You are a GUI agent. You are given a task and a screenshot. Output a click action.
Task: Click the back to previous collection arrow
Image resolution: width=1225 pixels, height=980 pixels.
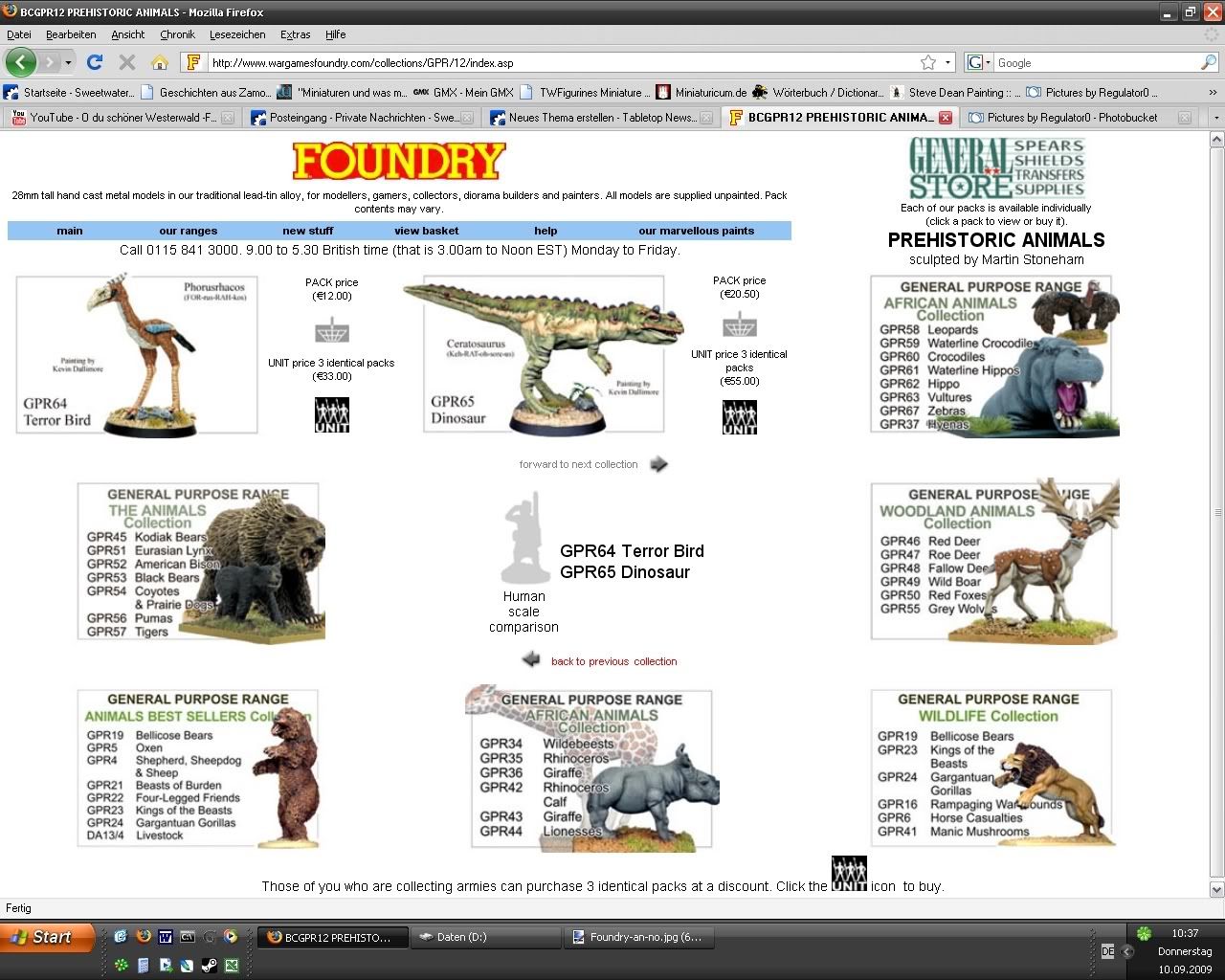[531, 659]
